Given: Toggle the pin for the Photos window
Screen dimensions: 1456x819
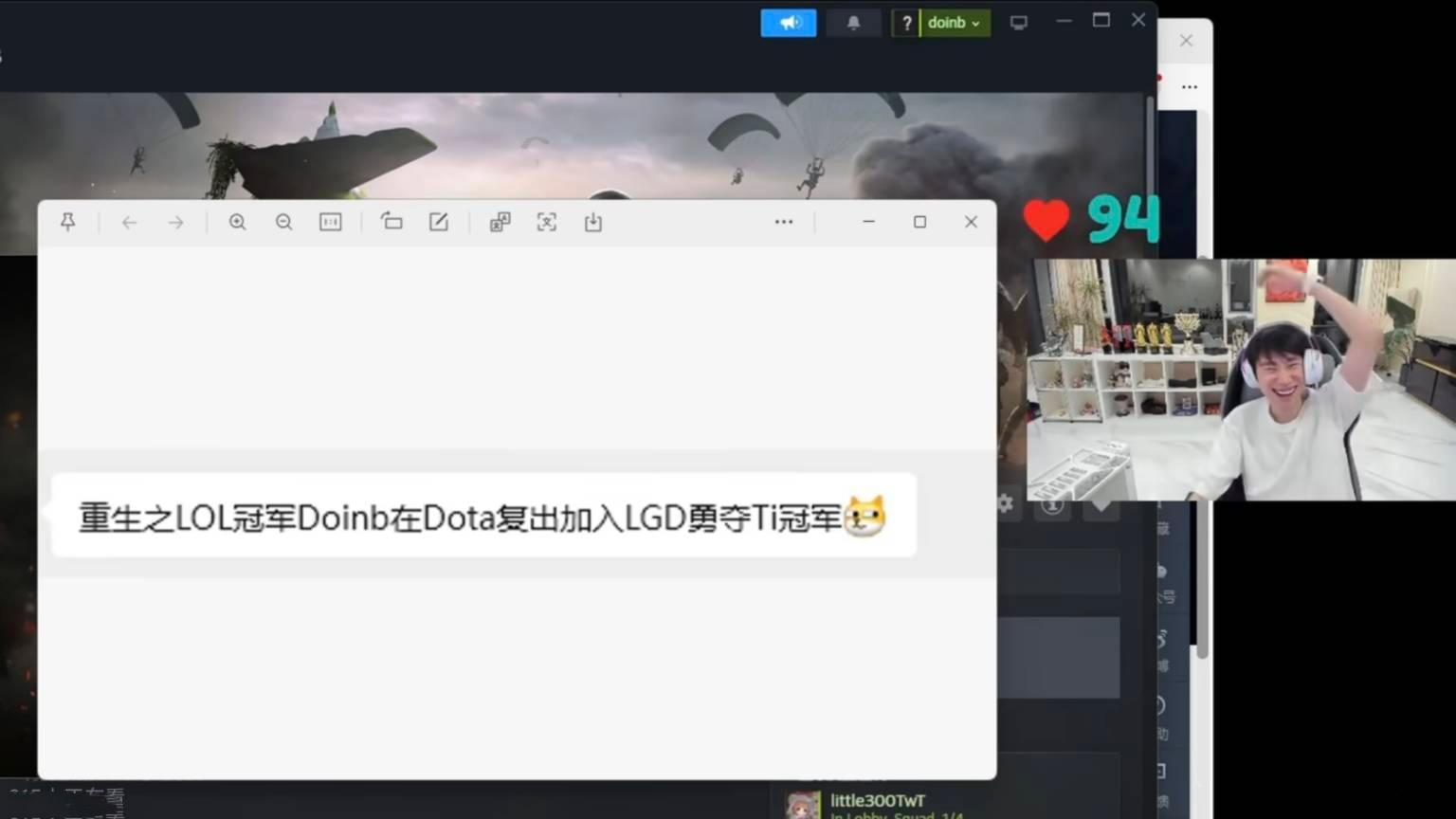Looking at the screenshot, I should click(67, 222).
